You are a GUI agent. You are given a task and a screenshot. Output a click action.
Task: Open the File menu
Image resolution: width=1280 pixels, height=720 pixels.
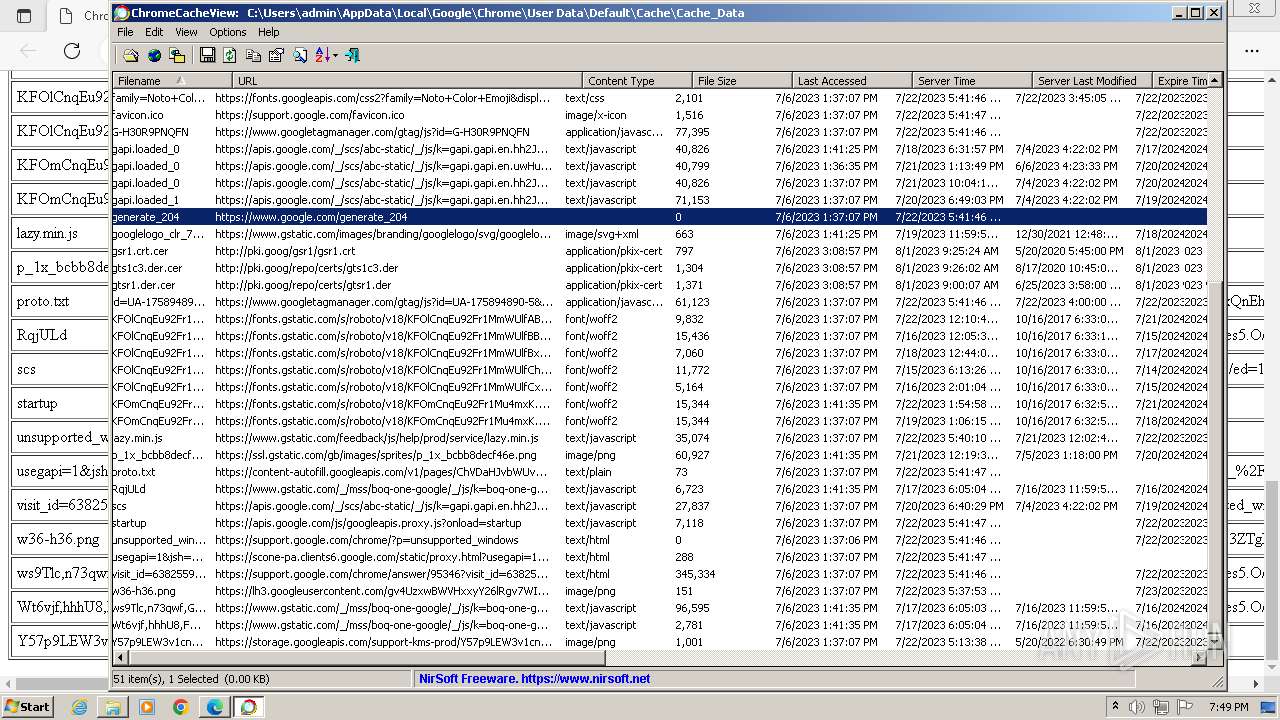125,32
